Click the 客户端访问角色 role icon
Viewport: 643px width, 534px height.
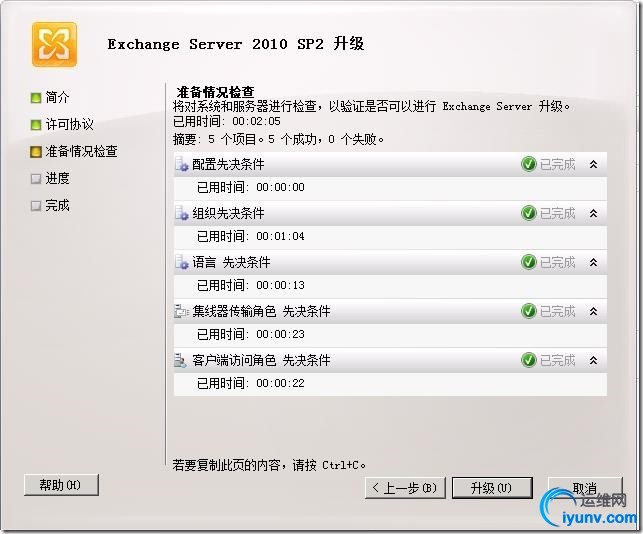[x=181, y=360]
